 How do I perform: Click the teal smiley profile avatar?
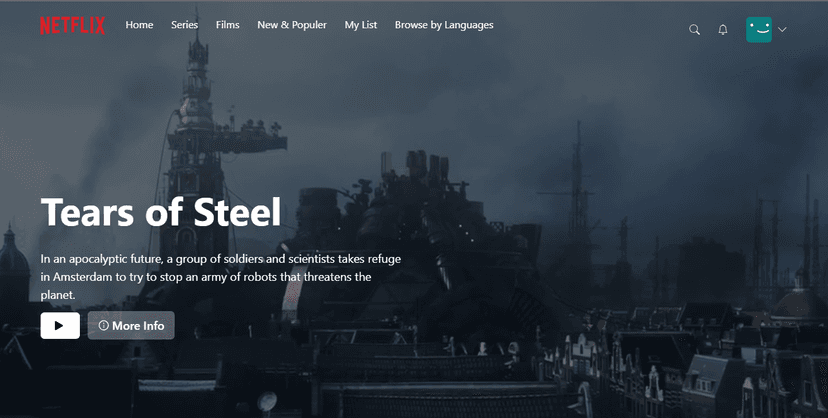tap(759, 30)
